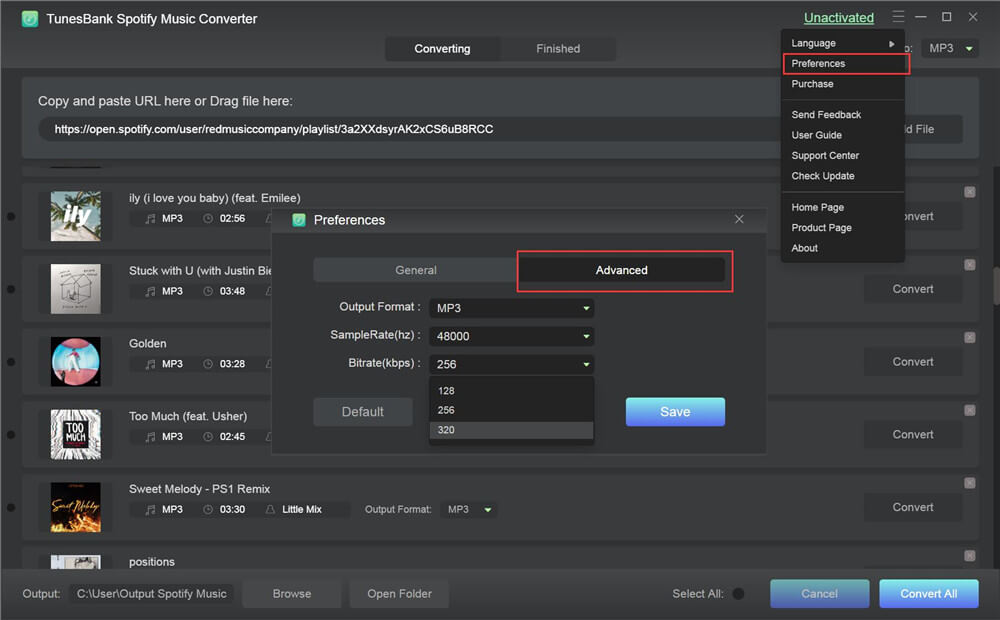The height and width of the screenshot is (620, 1000).
Task: Close the Preferences dialog with X
Action: point(739,219)
